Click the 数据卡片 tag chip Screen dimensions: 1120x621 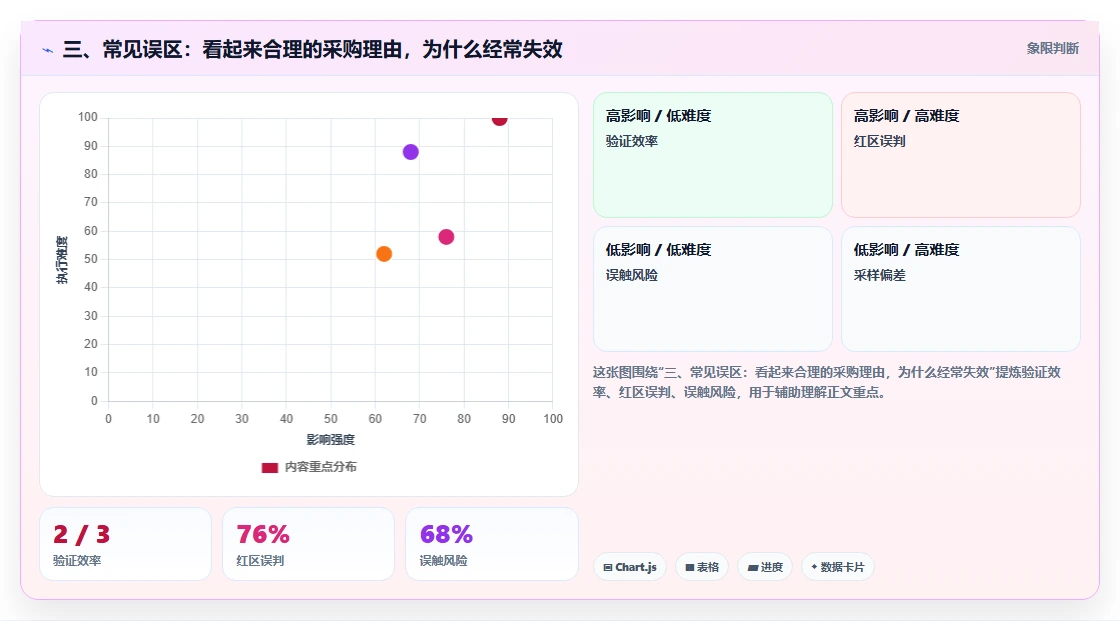tap(837, 567)
